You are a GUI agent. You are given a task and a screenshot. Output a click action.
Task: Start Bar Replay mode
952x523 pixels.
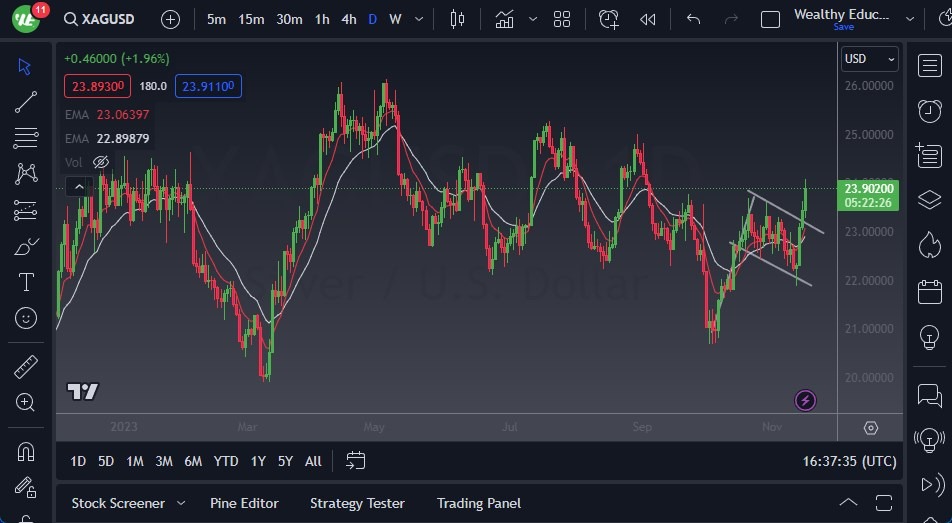coord(648,19)
